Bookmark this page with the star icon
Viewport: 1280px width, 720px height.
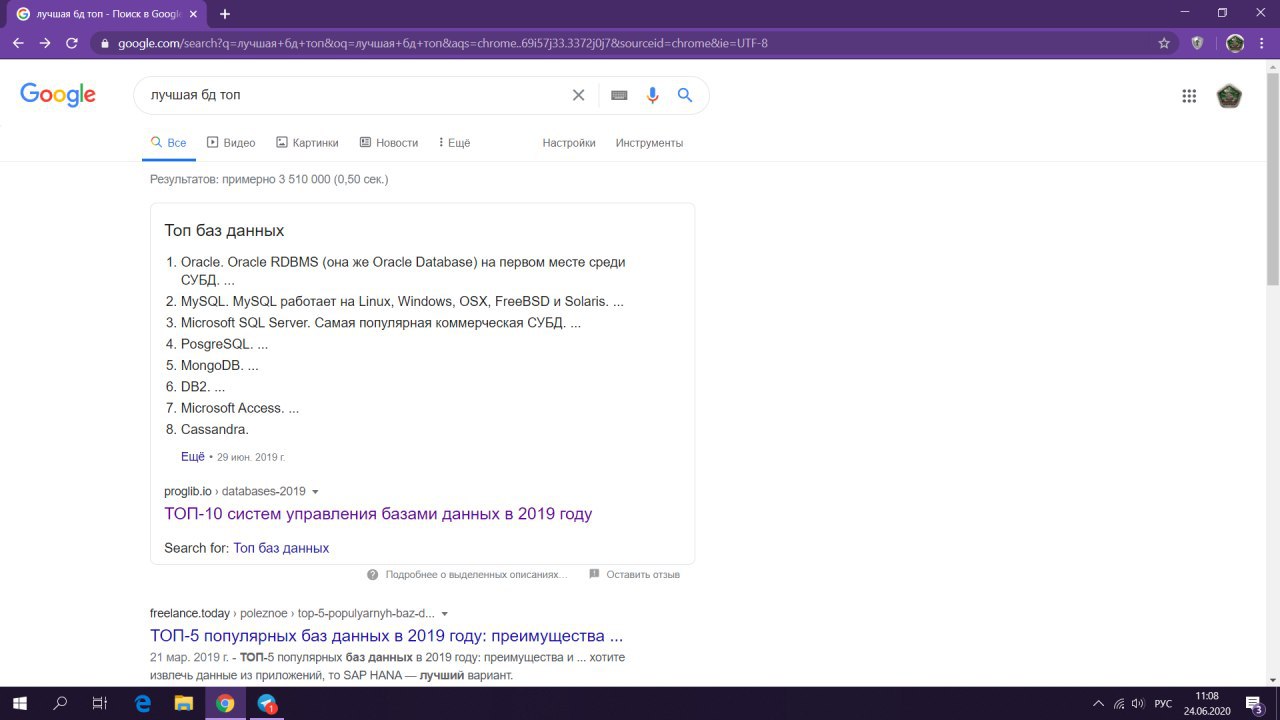(x=1164, y=43)
